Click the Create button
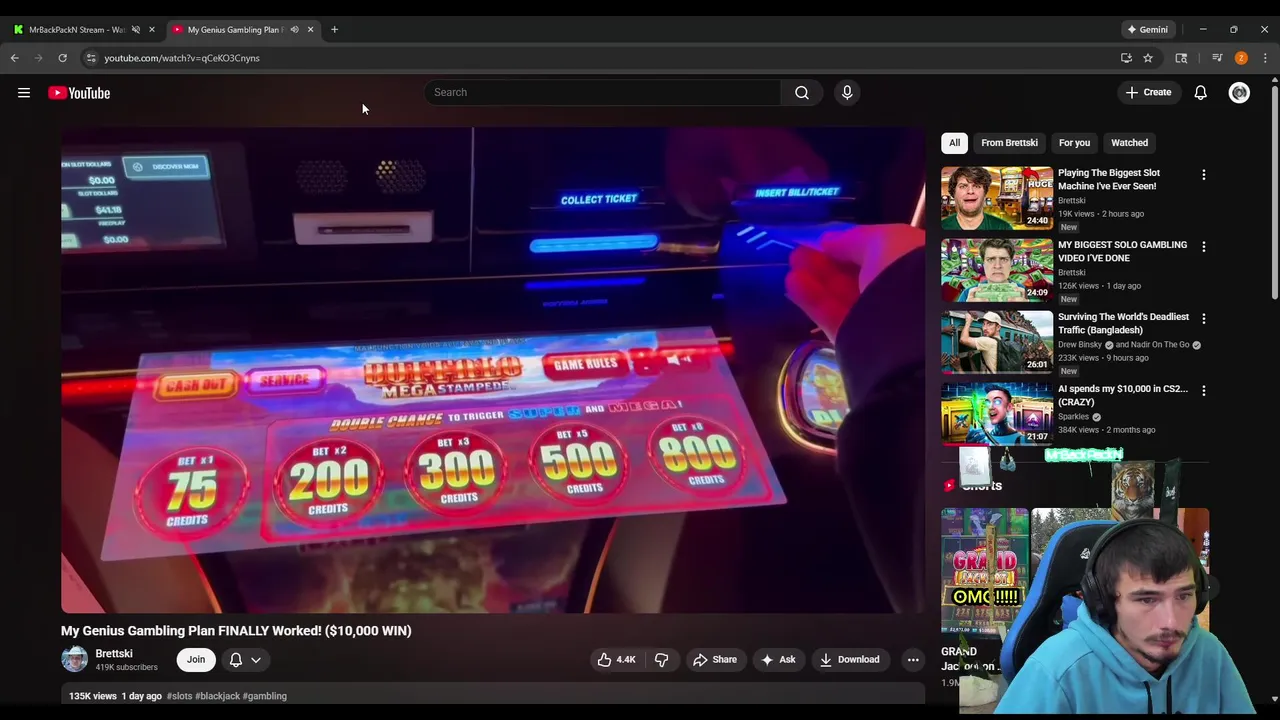The image size is (1280, 720). coord(1148,92)
